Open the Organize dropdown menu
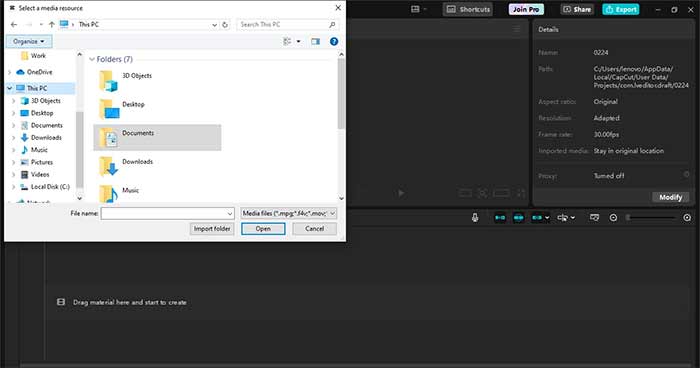The image size is (700, 368). [29, 42]
